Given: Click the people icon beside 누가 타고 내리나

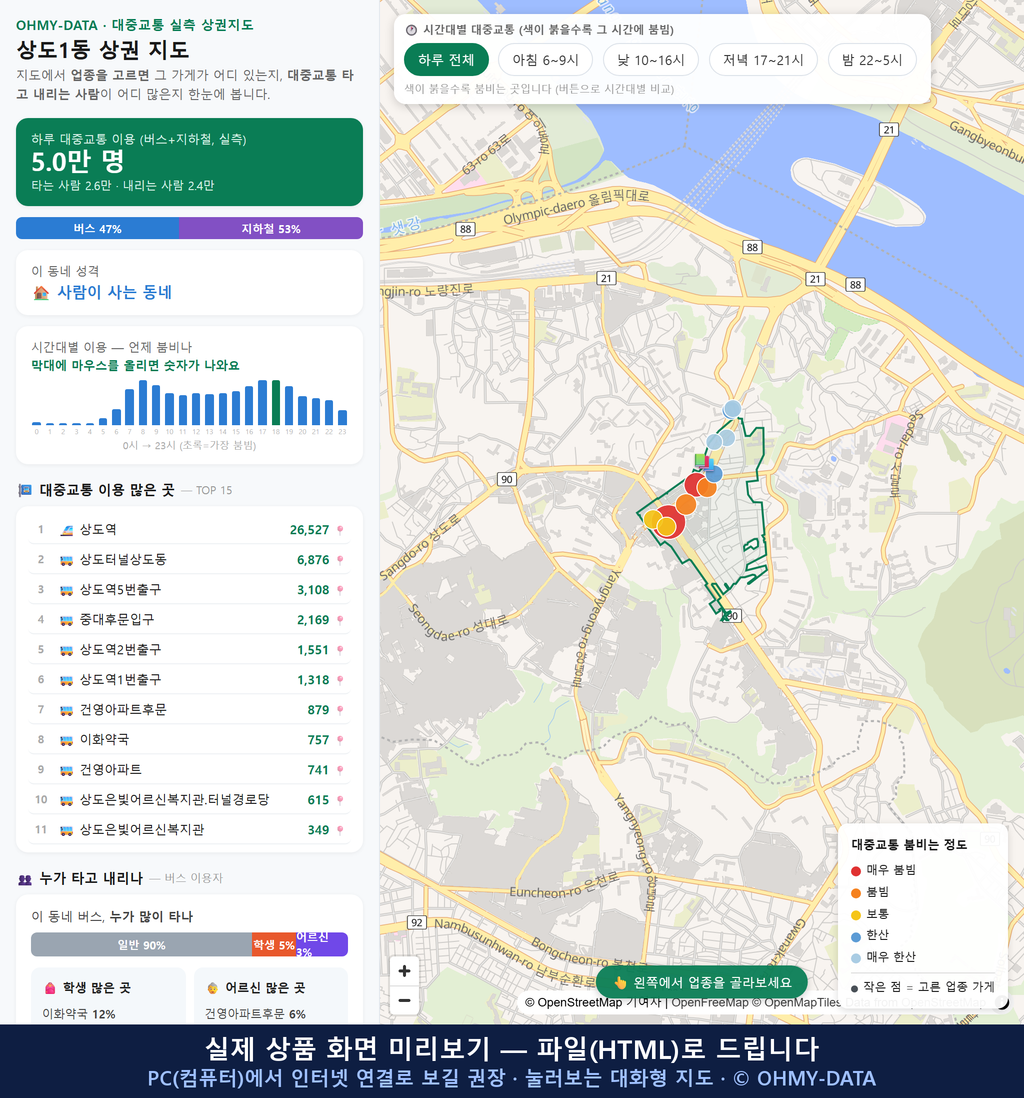Looking at the screenshot, I should [25, 879].
